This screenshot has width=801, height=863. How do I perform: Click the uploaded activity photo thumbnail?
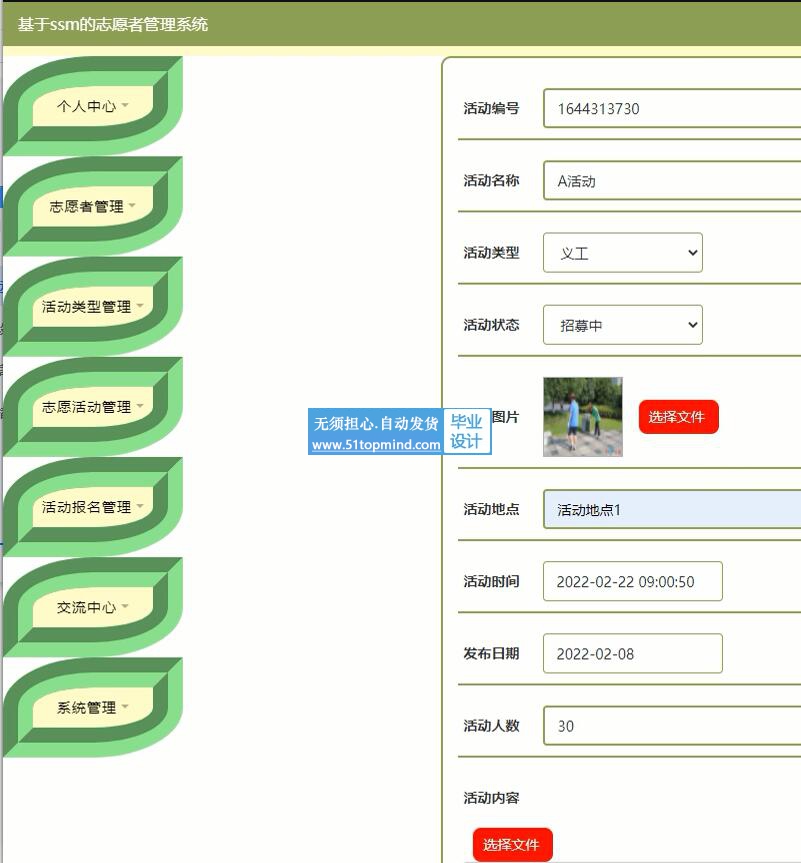coord(582,417)
